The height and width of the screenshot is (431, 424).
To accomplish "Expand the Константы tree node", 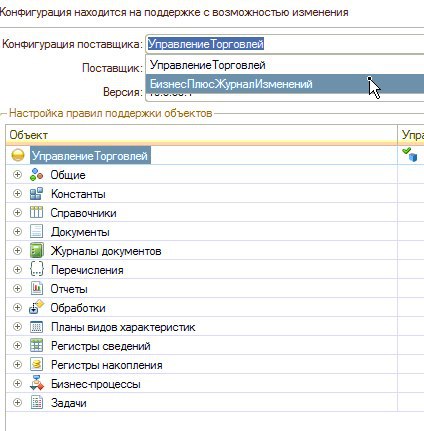I will click(17, 193).
